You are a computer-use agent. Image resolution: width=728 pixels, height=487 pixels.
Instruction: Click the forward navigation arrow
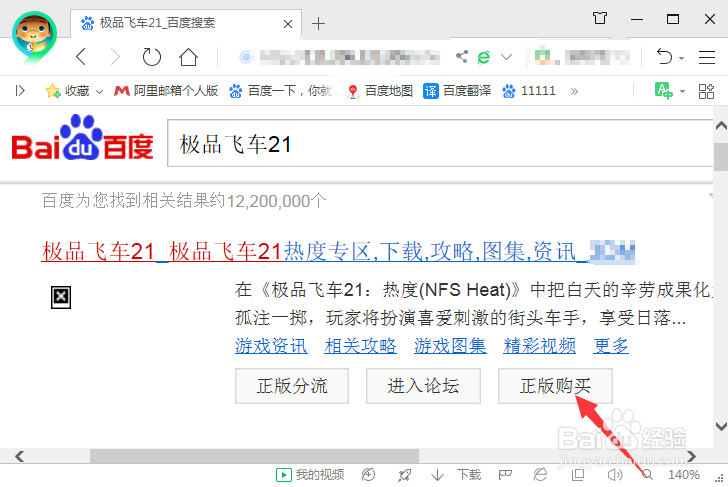115,57
